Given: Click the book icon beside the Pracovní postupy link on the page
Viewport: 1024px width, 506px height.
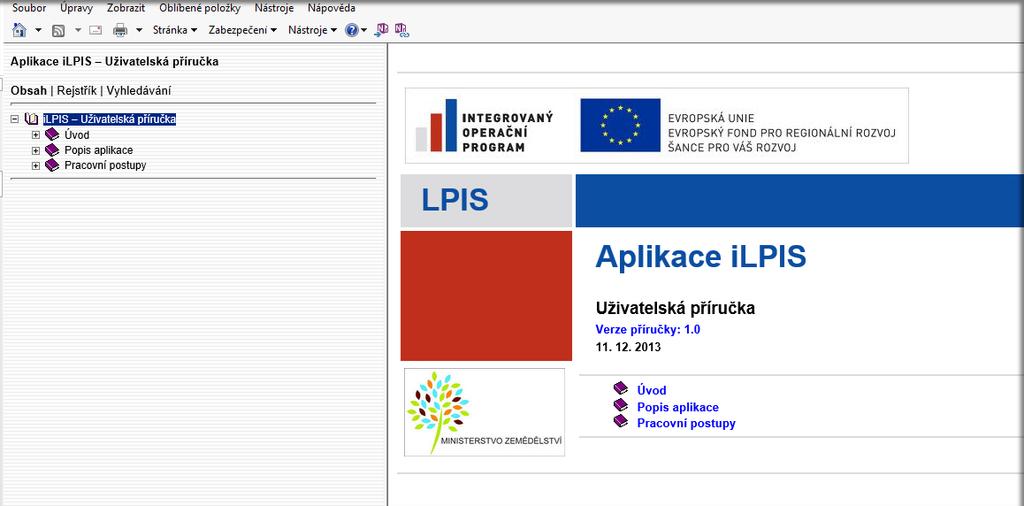Looking at the screenshot, I should pyautogui.click(x=620, y=421).
